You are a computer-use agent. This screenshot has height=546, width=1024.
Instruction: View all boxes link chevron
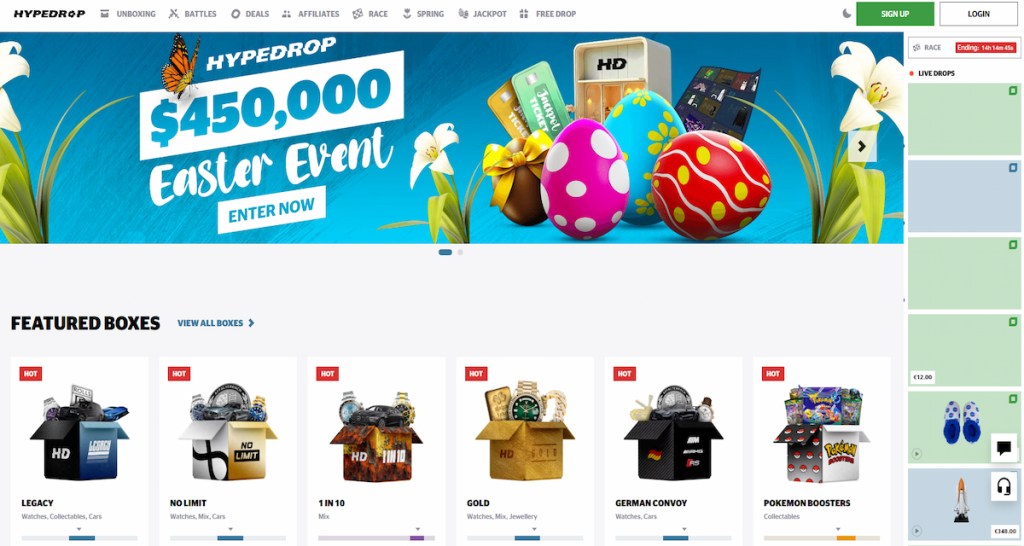[x=251, y=323]
